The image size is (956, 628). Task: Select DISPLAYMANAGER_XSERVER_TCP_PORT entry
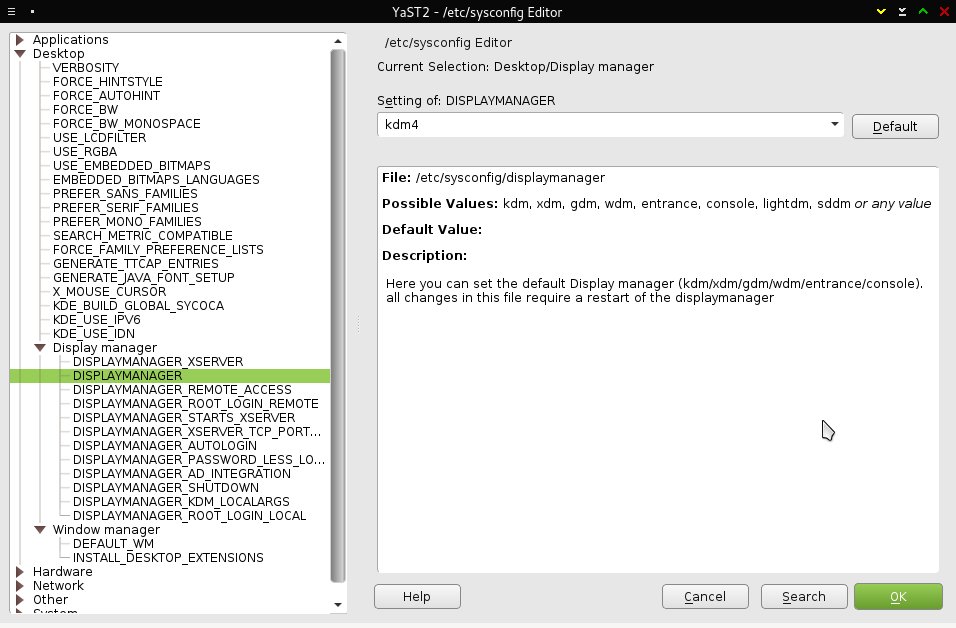click(197, 432)
